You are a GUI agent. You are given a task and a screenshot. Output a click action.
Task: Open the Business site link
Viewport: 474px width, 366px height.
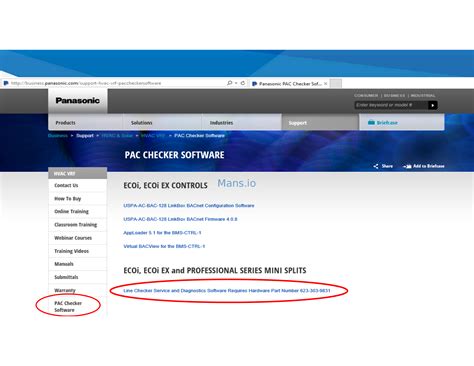point(394,95)
